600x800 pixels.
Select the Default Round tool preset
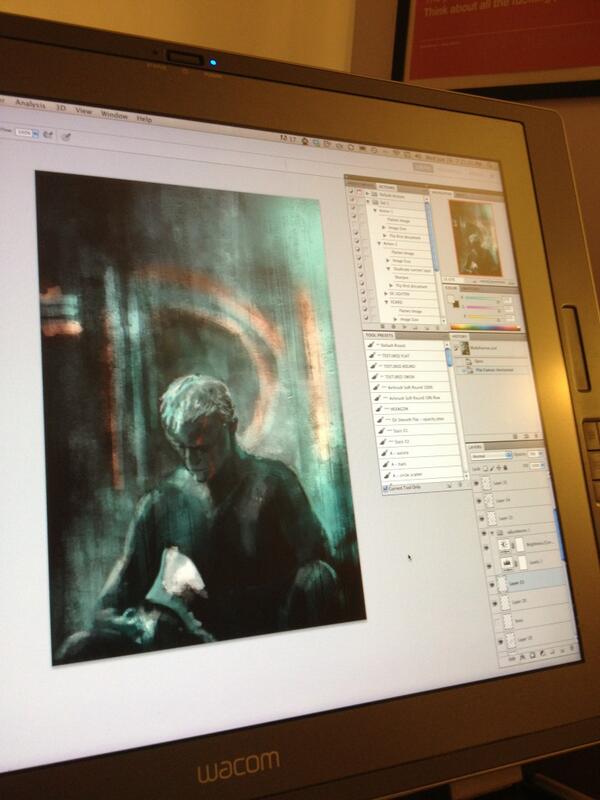[x=407, y=345]
